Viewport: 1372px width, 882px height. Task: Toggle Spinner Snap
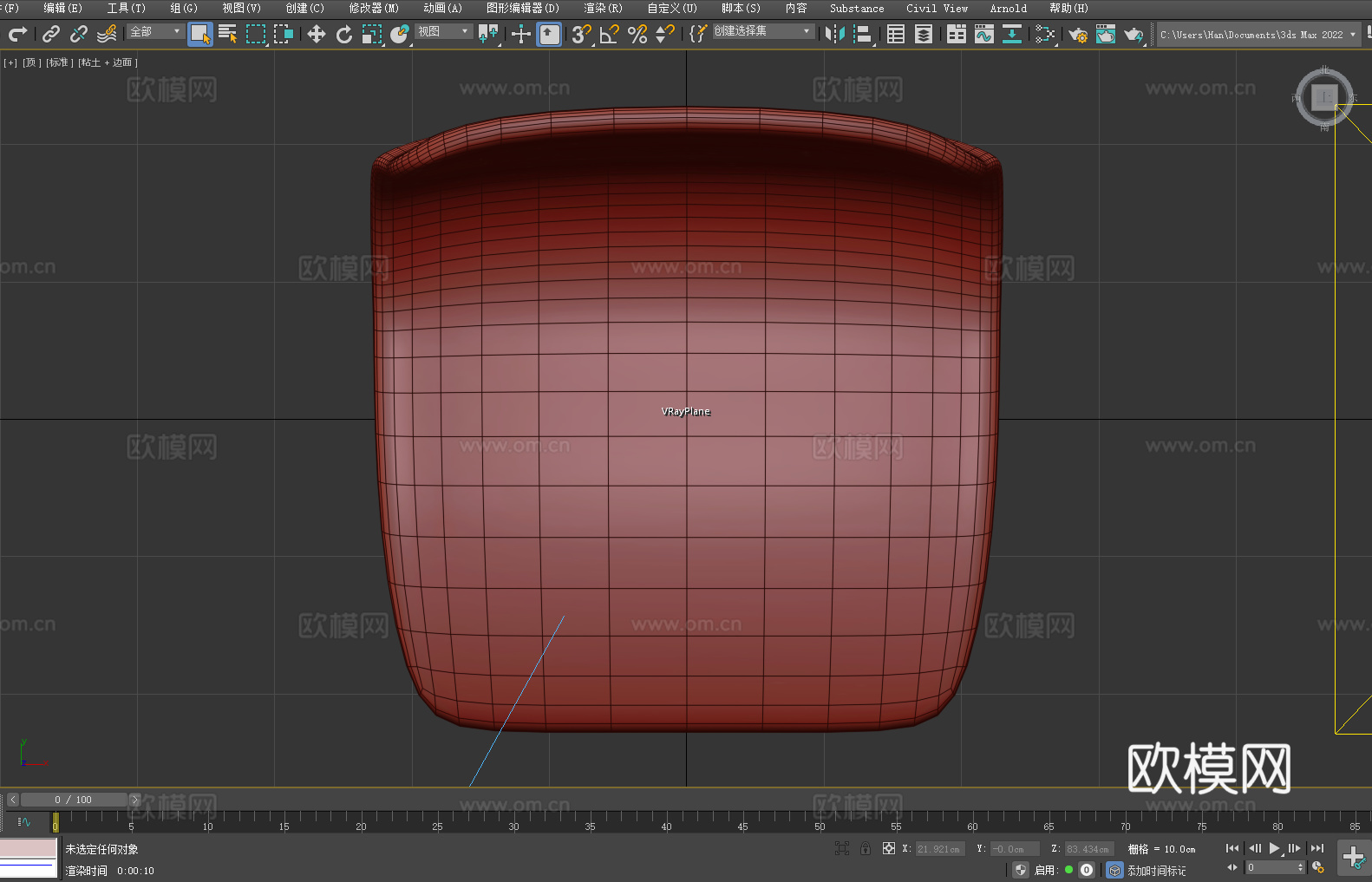(x=665, y=34)
